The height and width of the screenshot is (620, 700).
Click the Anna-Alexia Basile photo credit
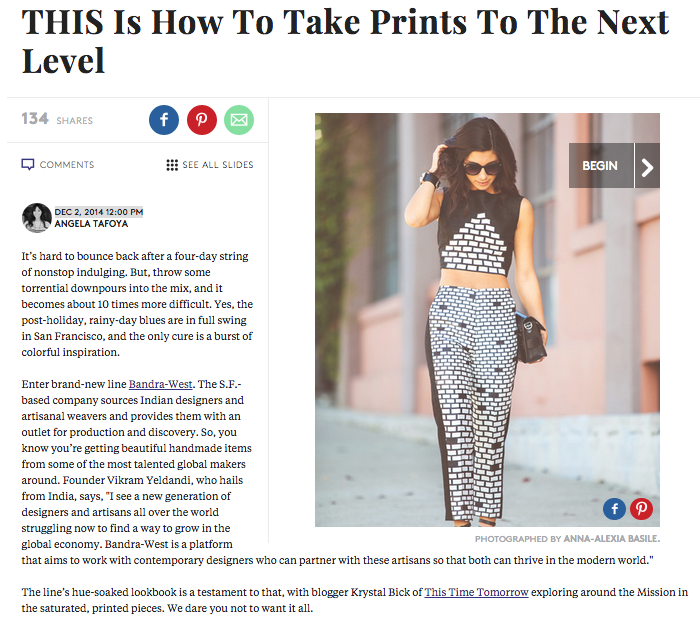[567, 539]
